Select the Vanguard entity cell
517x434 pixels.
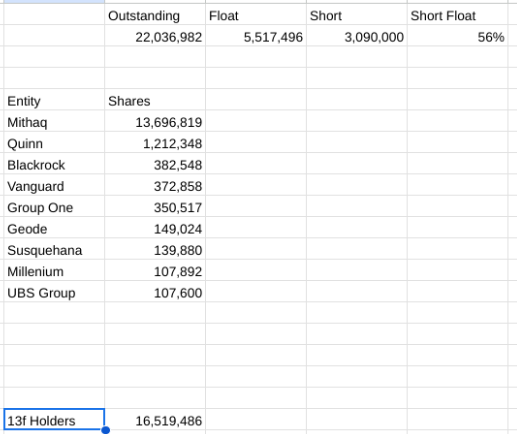[54, 185]
